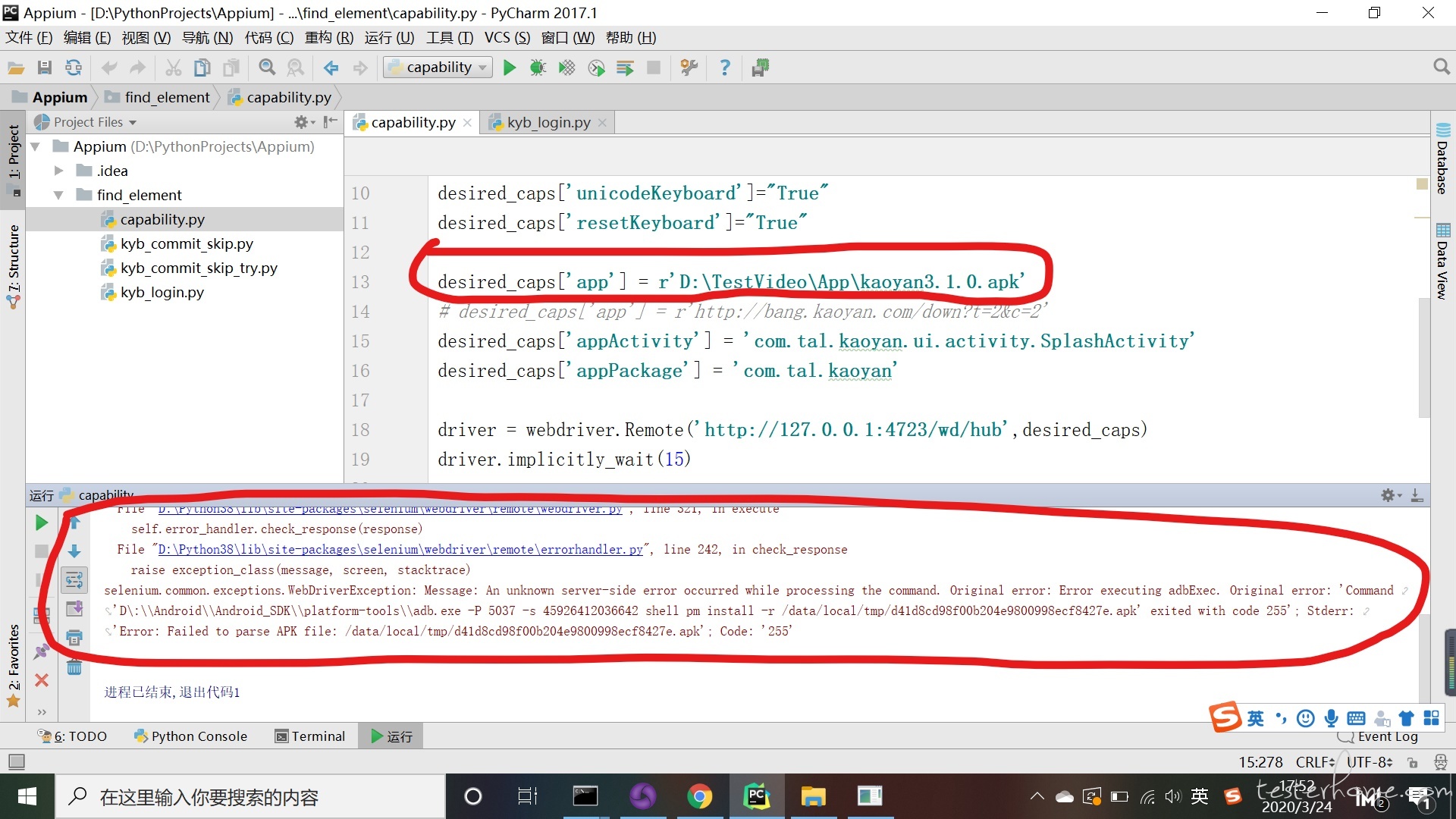1456x819 pixels.
Task: Collapse the project panel with hide icon
Action: pos(330,122)
